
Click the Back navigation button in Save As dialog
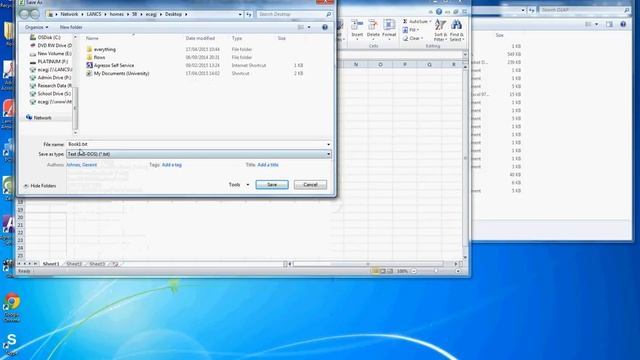(24, 14)
